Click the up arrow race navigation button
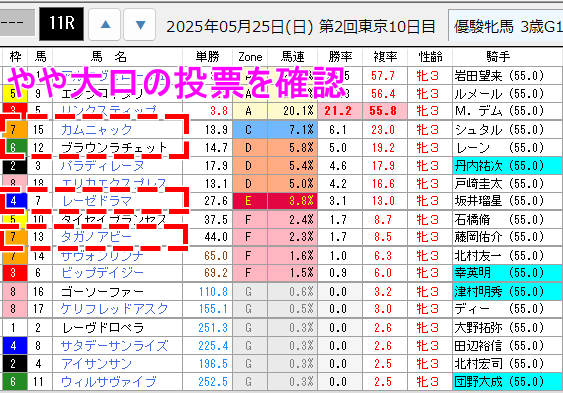The width and height of the screenshot is (563, 393). point(104,24)
